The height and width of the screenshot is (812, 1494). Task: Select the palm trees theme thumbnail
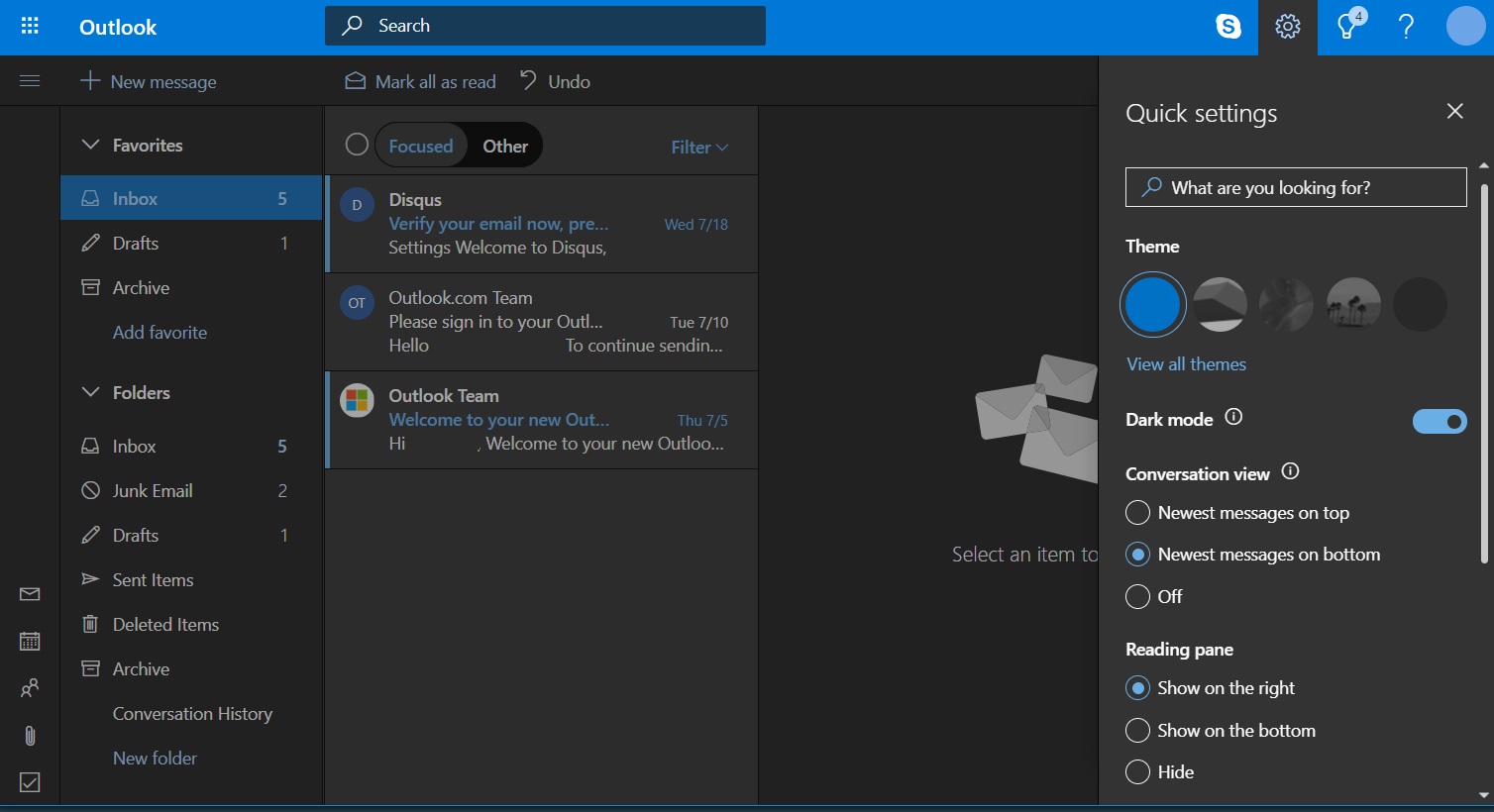tap(1353, 304)
